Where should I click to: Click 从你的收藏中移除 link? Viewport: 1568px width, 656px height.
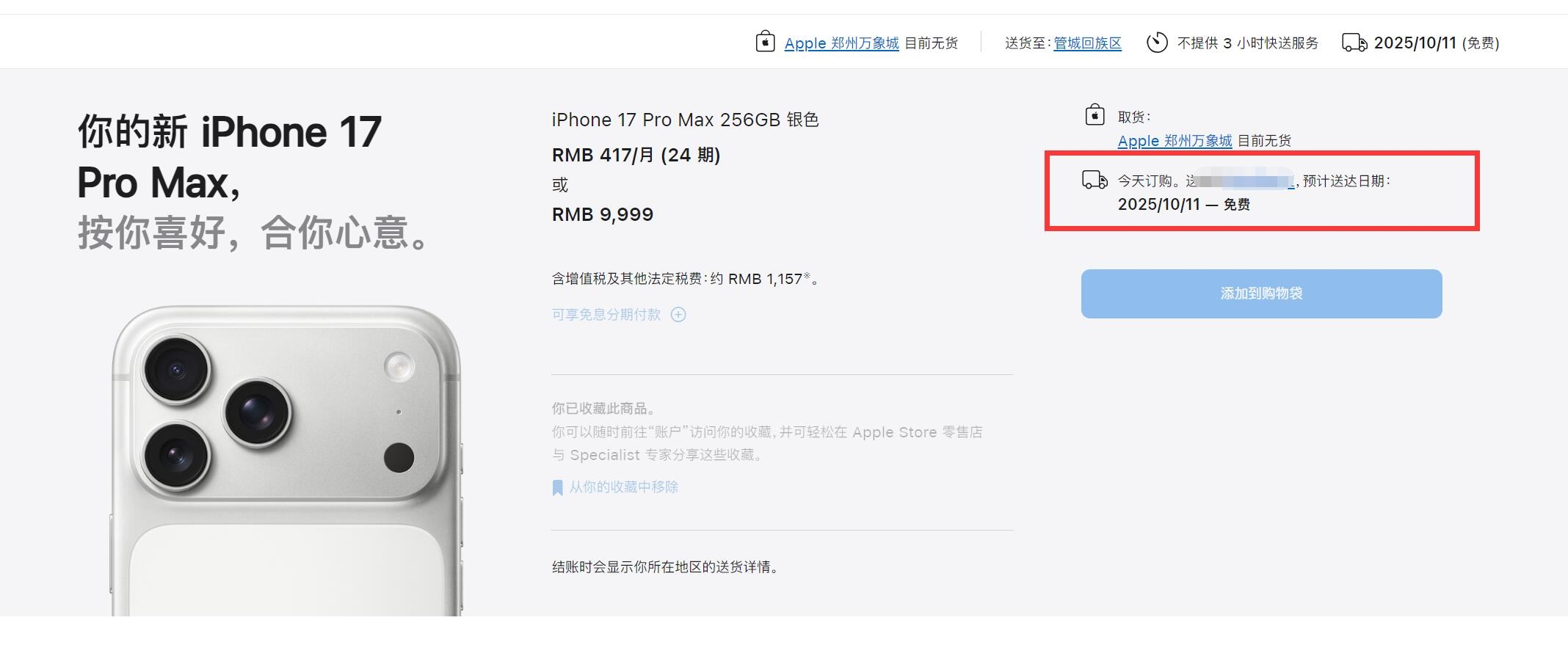[x=623, y=487]
